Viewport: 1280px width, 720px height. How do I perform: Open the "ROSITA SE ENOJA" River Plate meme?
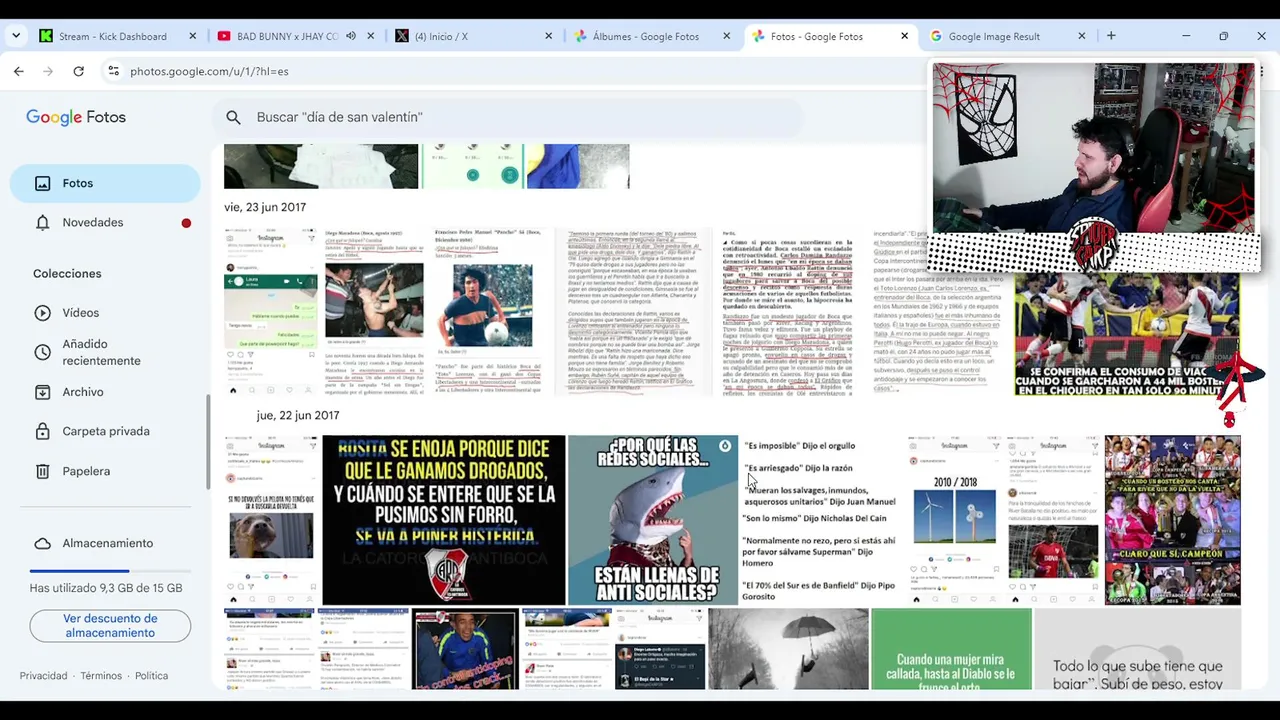(444, 520)
